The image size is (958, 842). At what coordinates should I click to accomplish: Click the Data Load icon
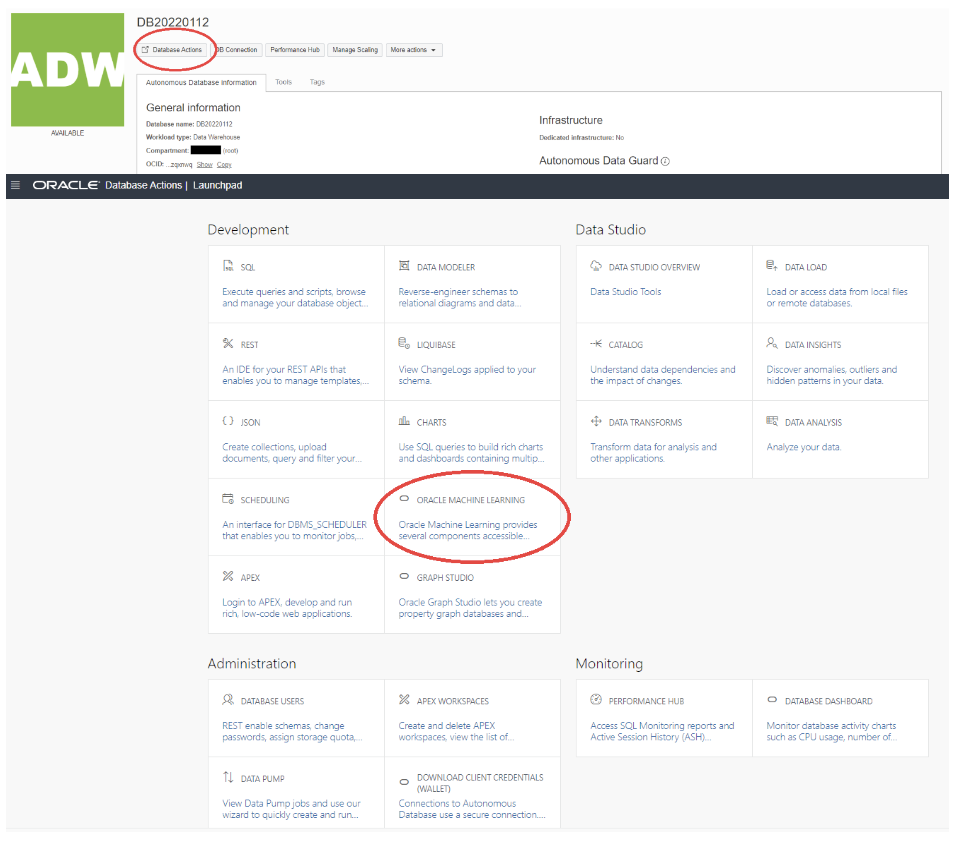pyautogui.click(x=772, y=266)
